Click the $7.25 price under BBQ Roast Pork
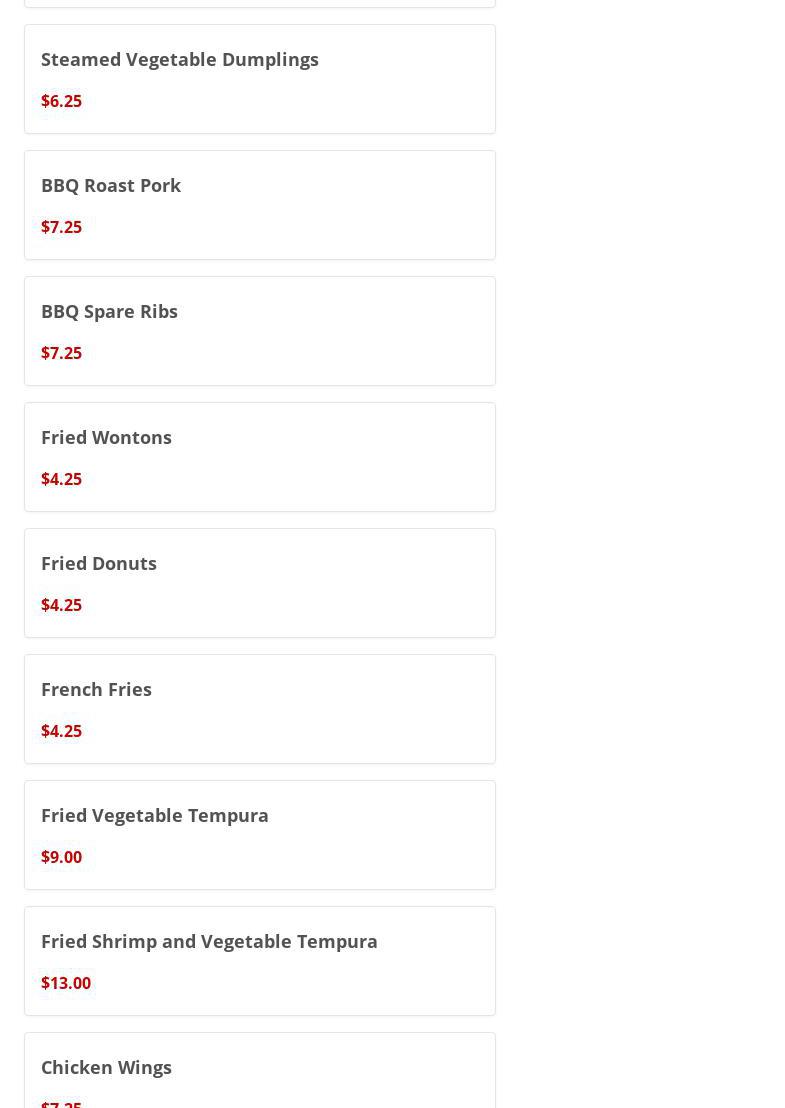 61,227
